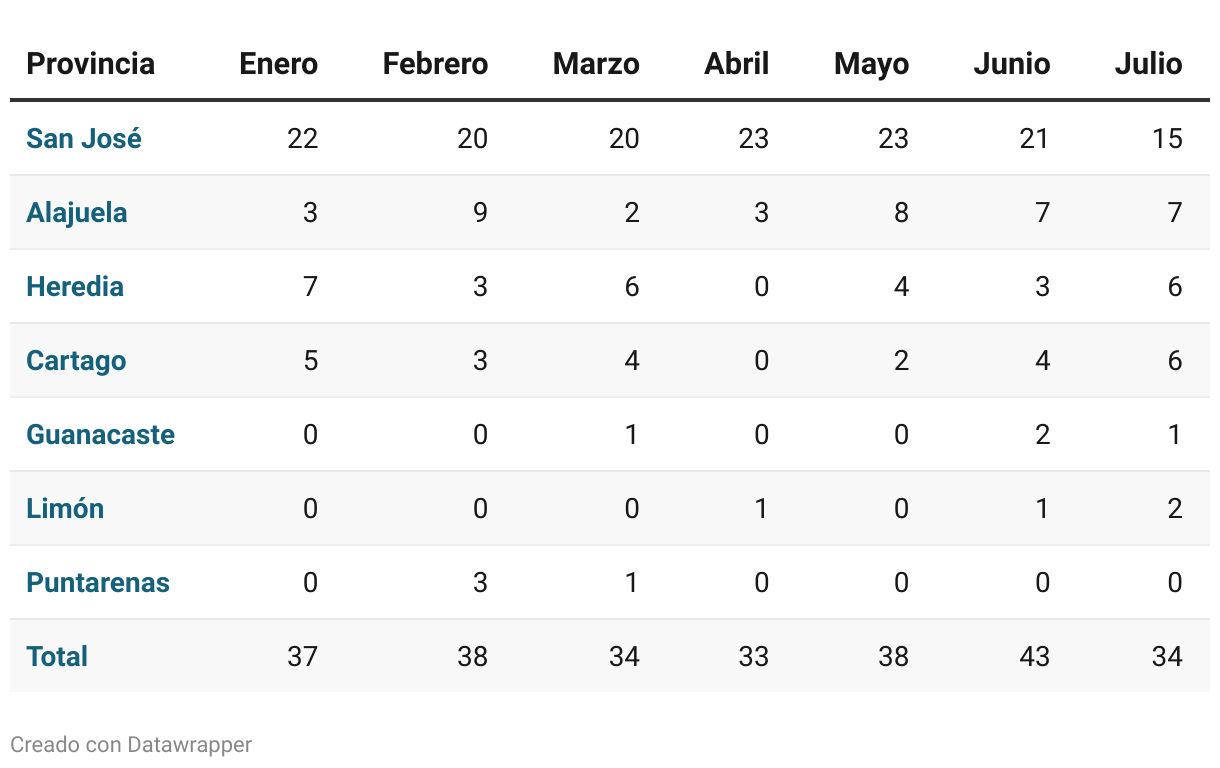Viewport: 1220px width, 768px height.
Task: Select the Enero column header
Action: point(278,64)
